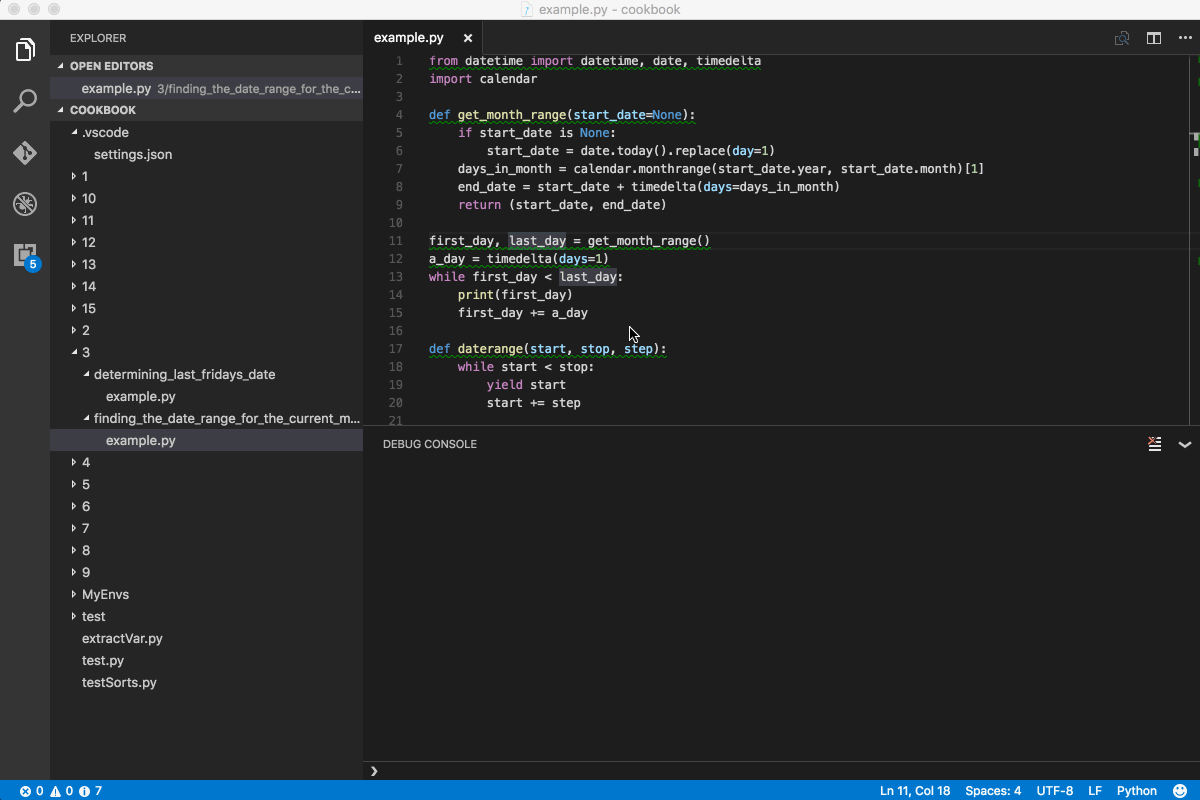1200x800 pixels.
Task: Click the DEBUG CONSOLE panel title
Action: [429, 444]
